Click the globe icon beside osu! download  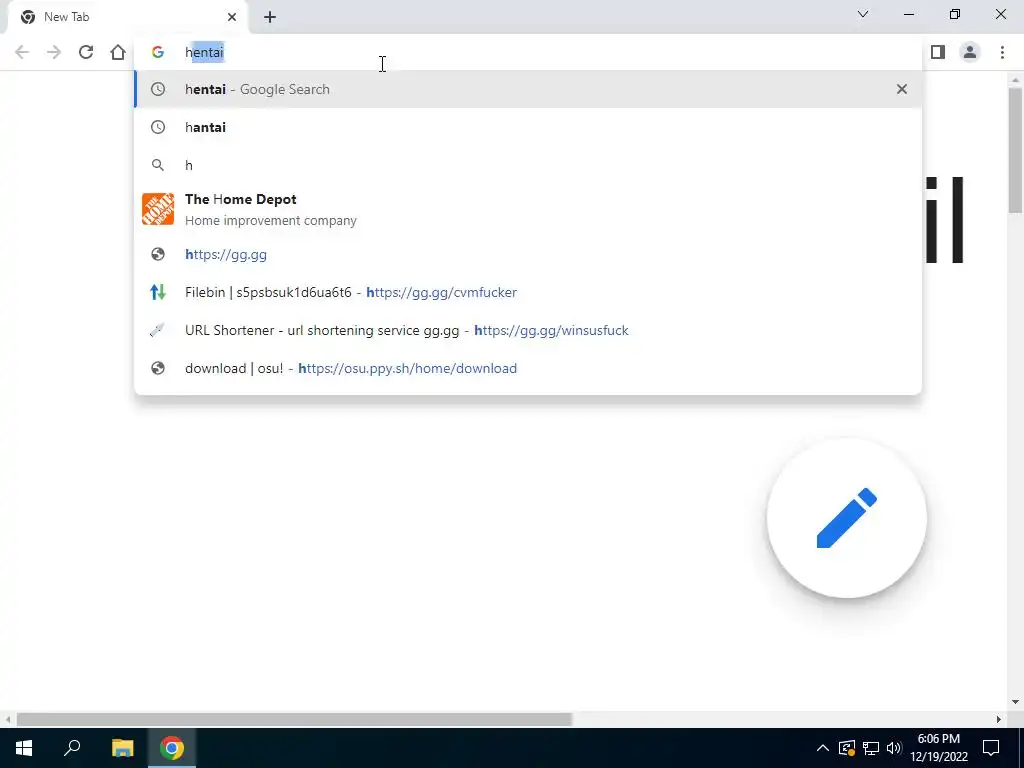(x=158, y=368)
